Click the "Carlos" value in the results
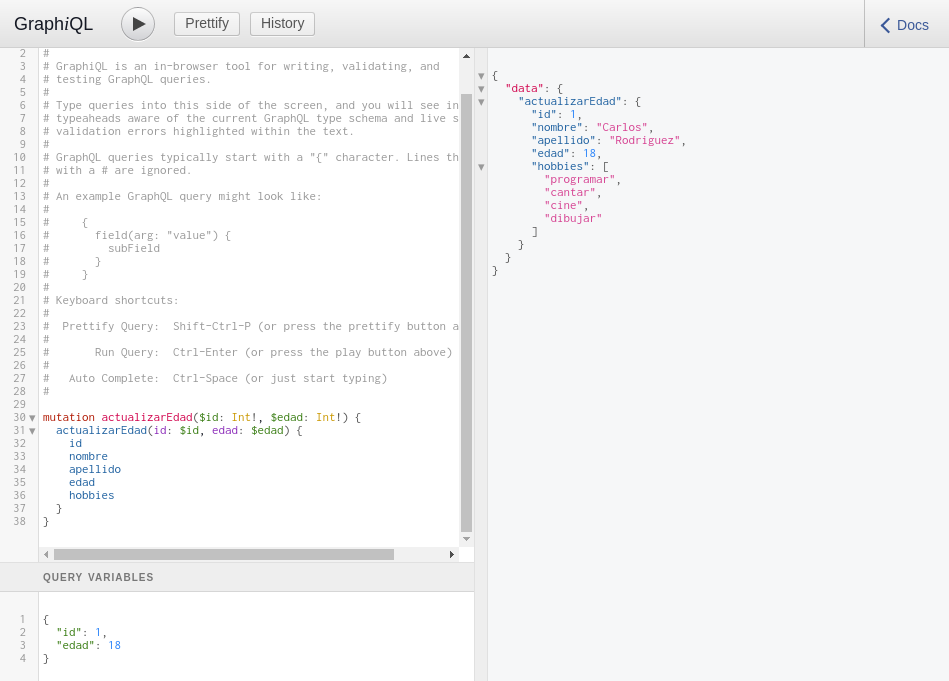This screenshot has width=949, height=681. 622,127
